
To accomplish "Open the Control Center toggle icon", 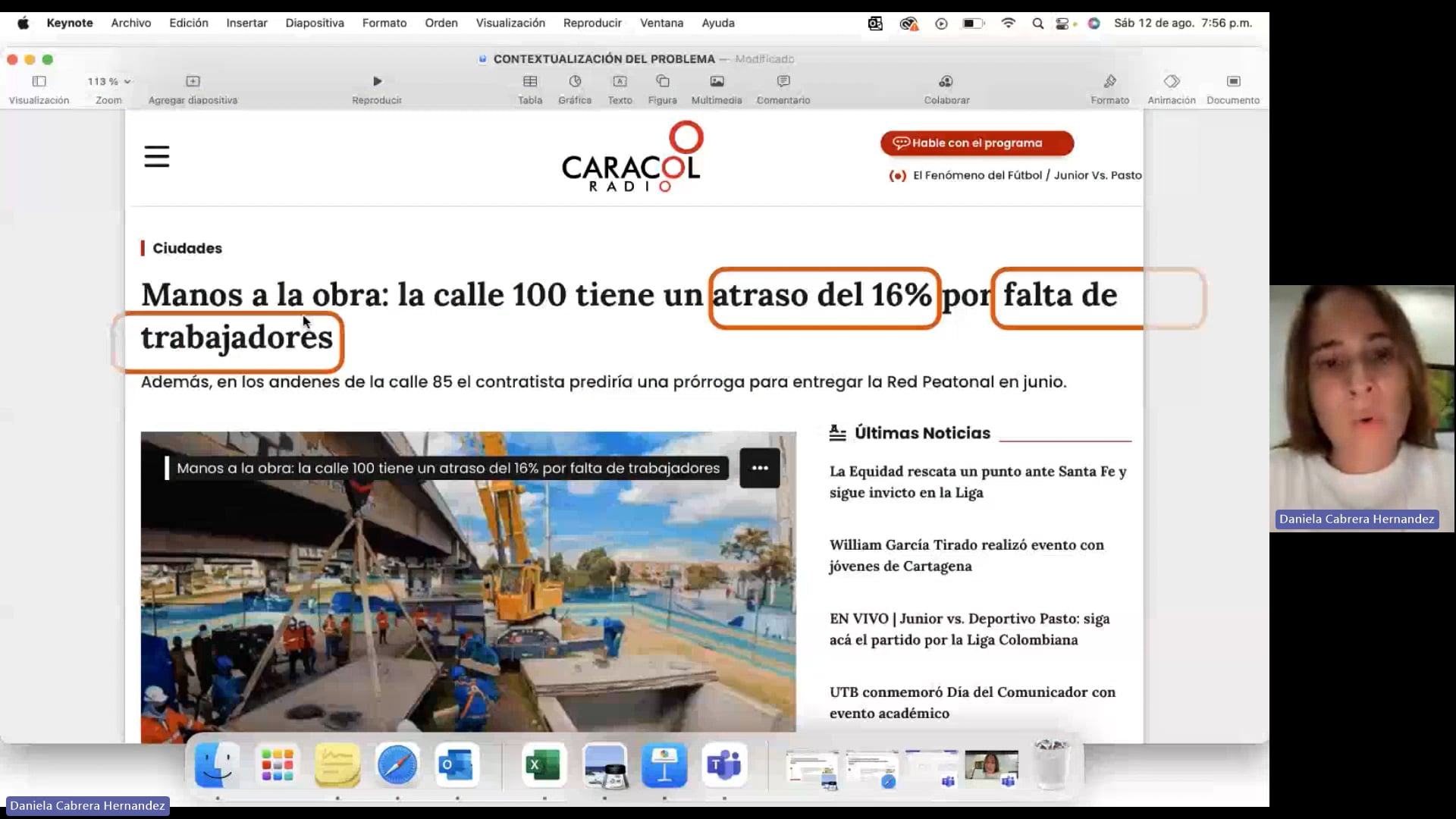I will [x=1064, y=24].
